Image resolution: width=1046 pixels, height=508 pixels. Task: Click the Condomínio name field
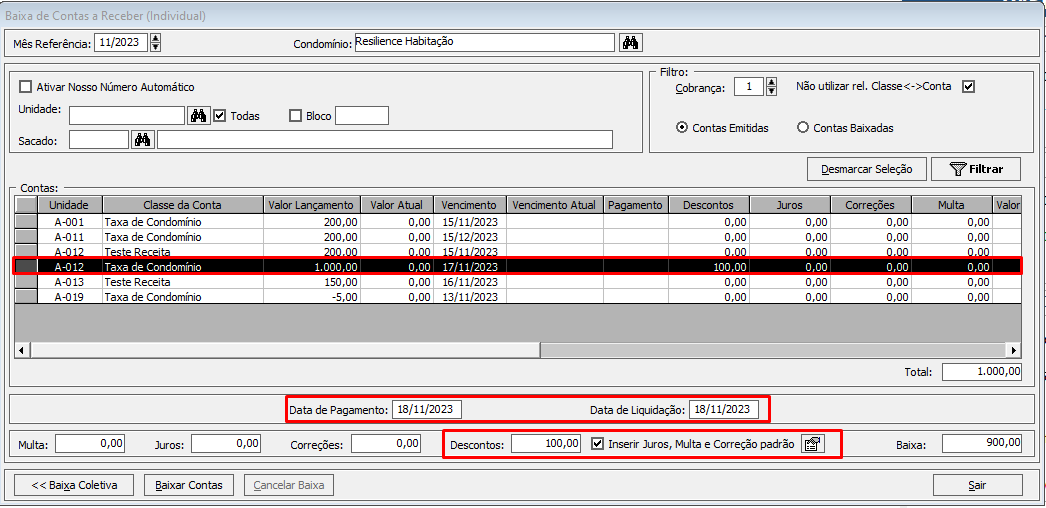pyautogui.click(x=484, y=43)
